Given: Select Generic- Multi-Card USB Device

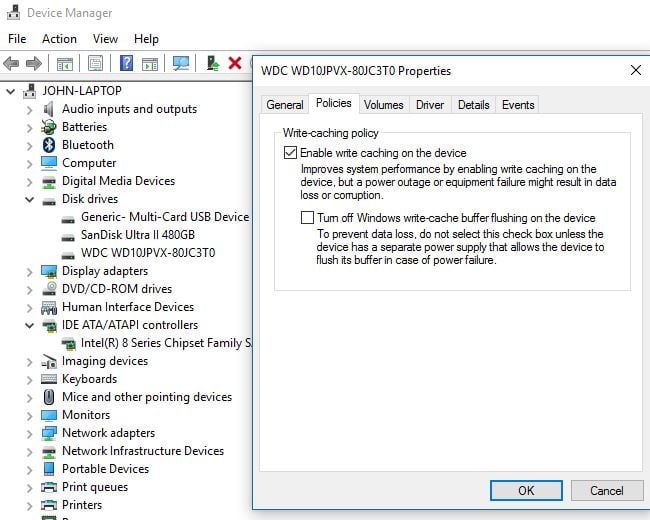Looking at the screenshot, I should 165,217.
